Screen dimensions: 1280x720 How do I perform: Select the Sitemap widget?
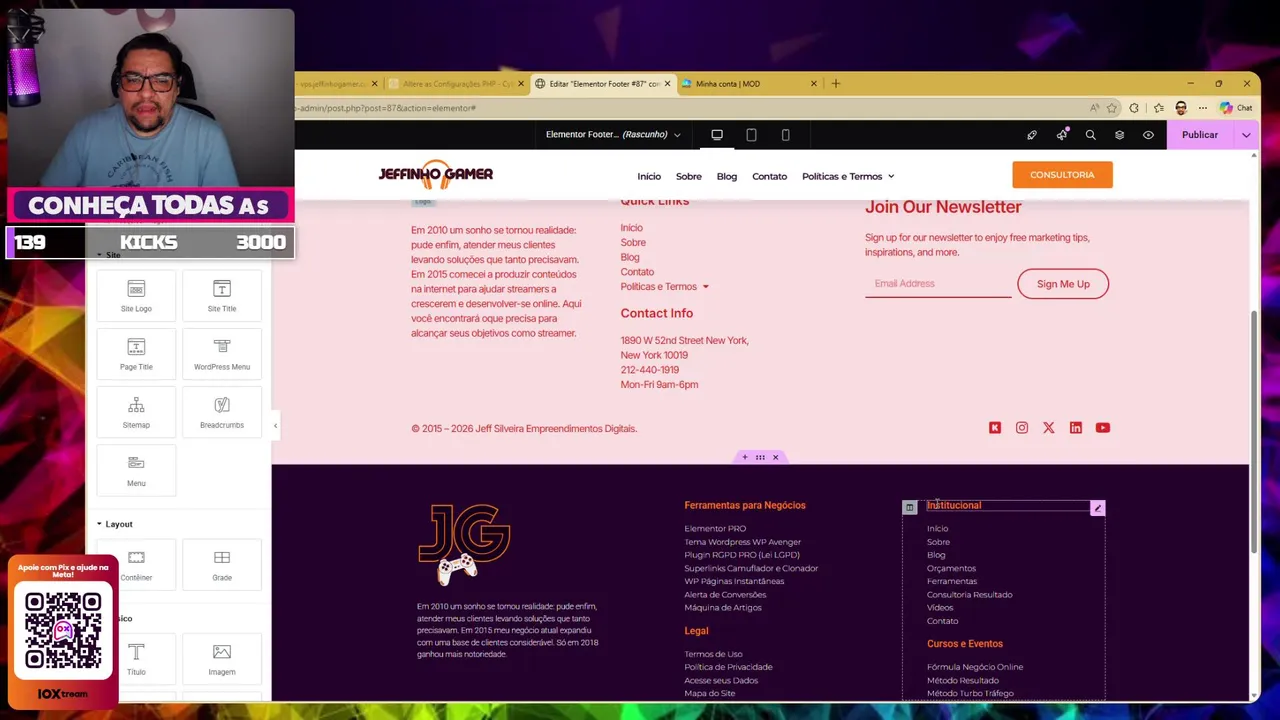[x=136, y=411]
